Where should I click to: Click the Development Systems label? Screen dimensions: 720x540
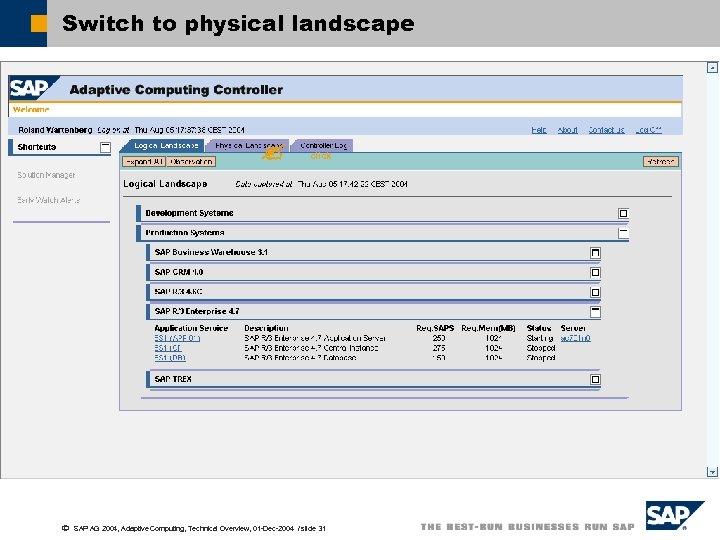coord(189,213)
